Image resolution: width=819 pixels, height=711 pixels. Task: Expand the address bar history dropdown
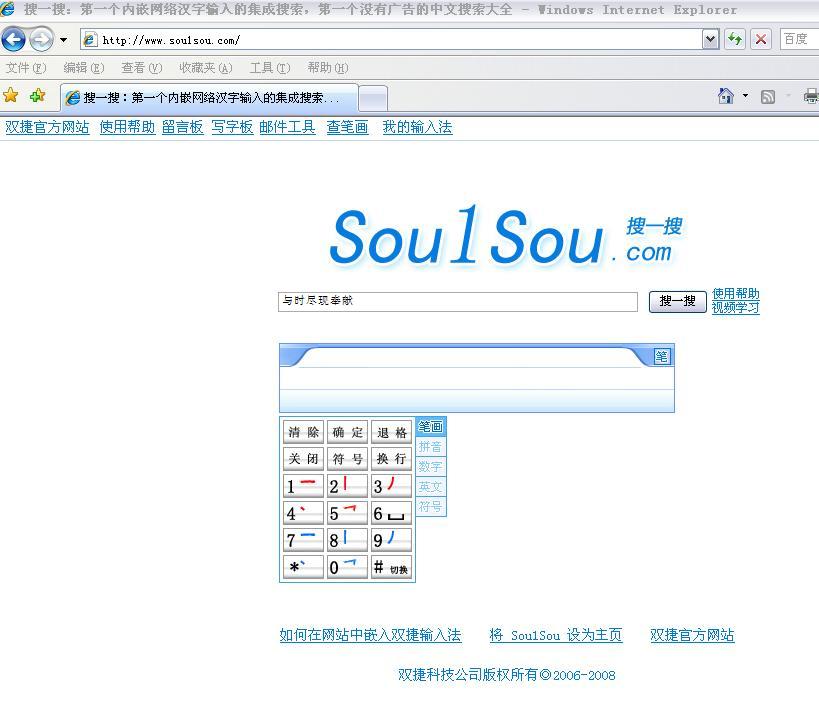point(710,40)
